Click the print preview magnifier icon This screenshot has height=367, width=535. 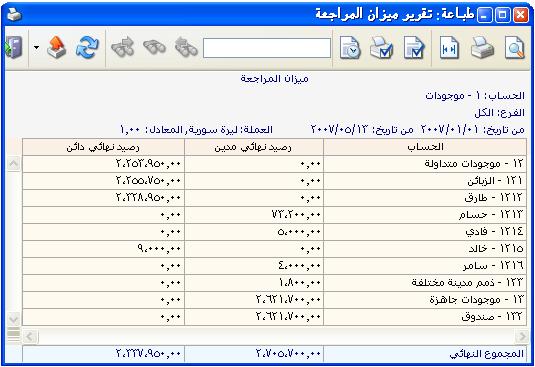(515, 48)
